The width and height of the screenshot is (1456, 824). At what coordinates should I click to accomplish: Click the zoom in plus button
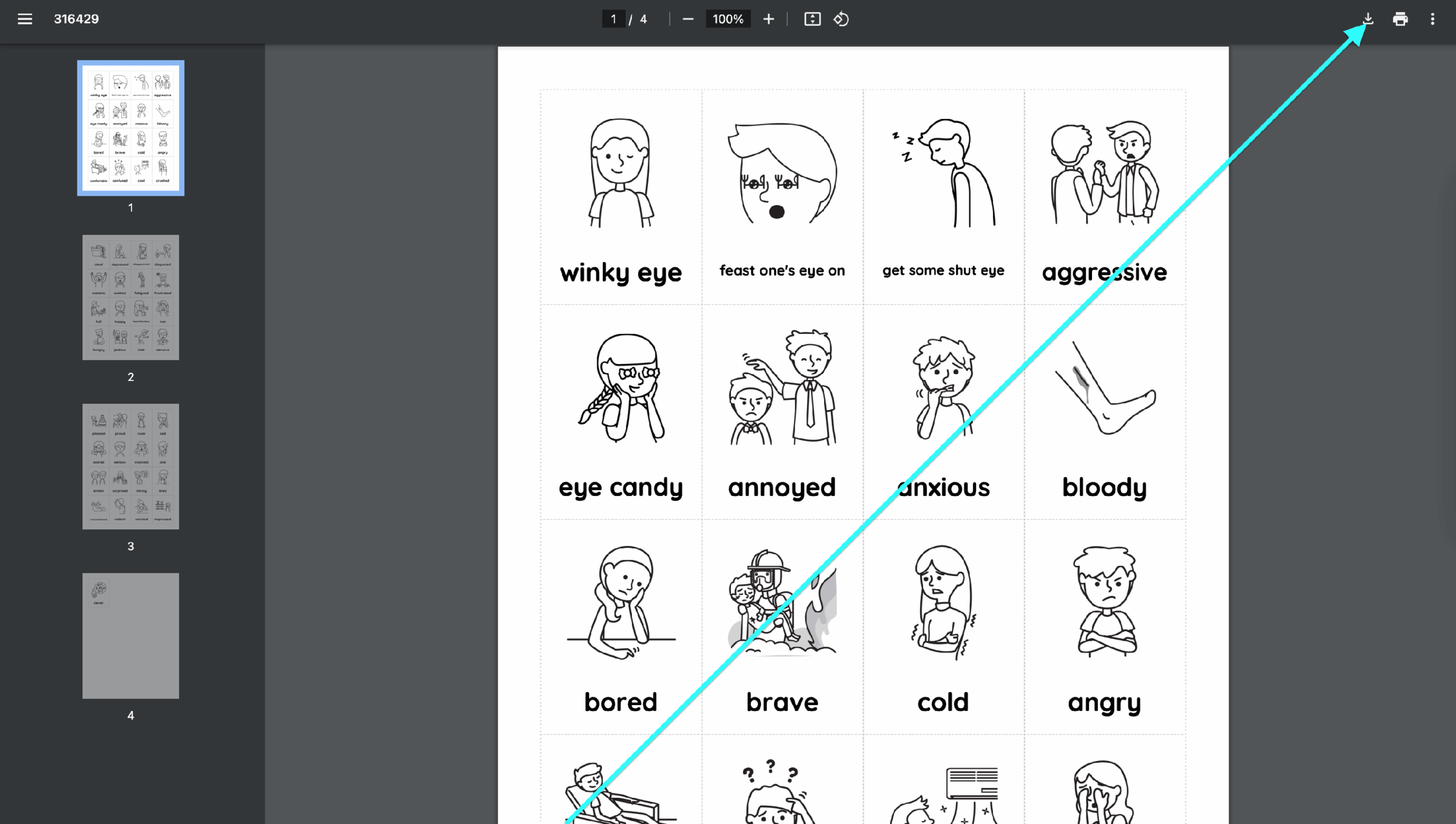click(768, 19)
